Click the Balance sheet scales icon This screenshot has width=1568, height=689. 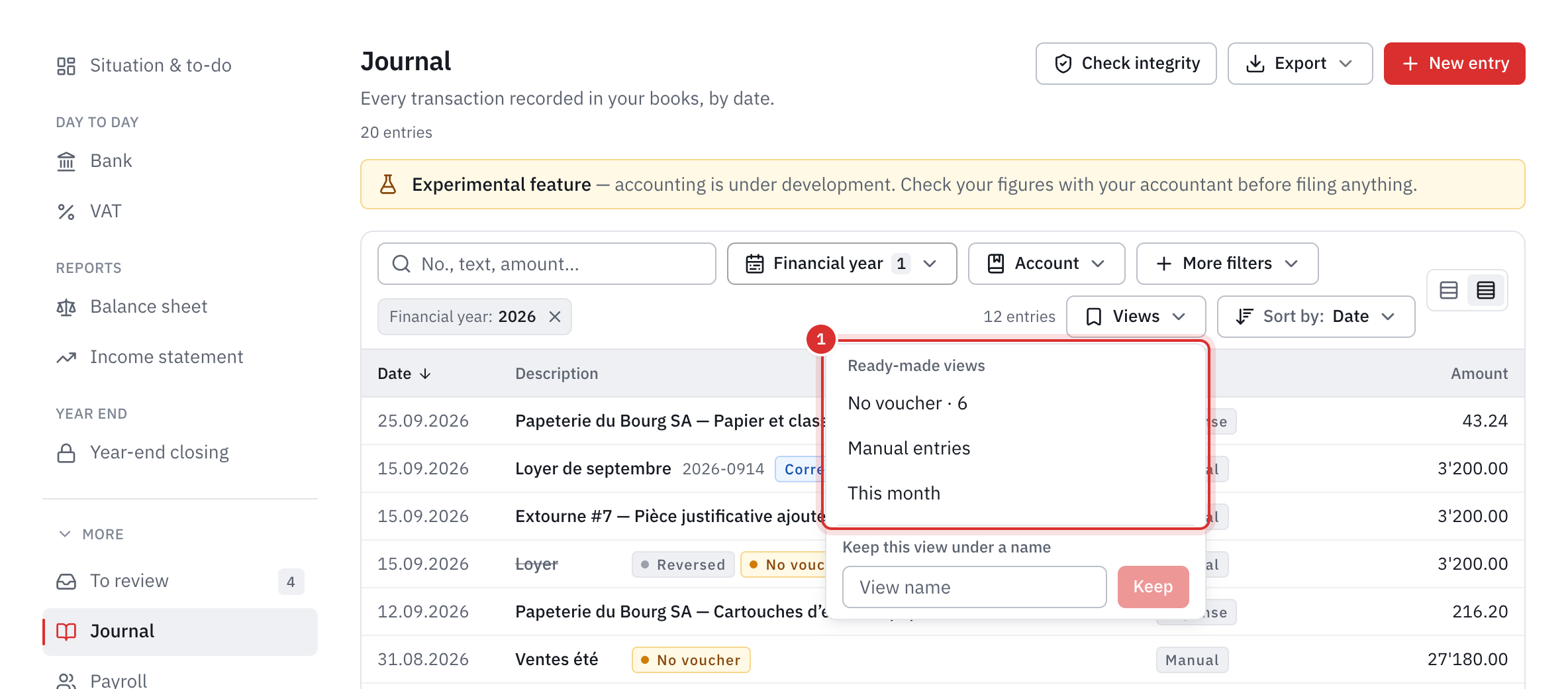[66, 307]
